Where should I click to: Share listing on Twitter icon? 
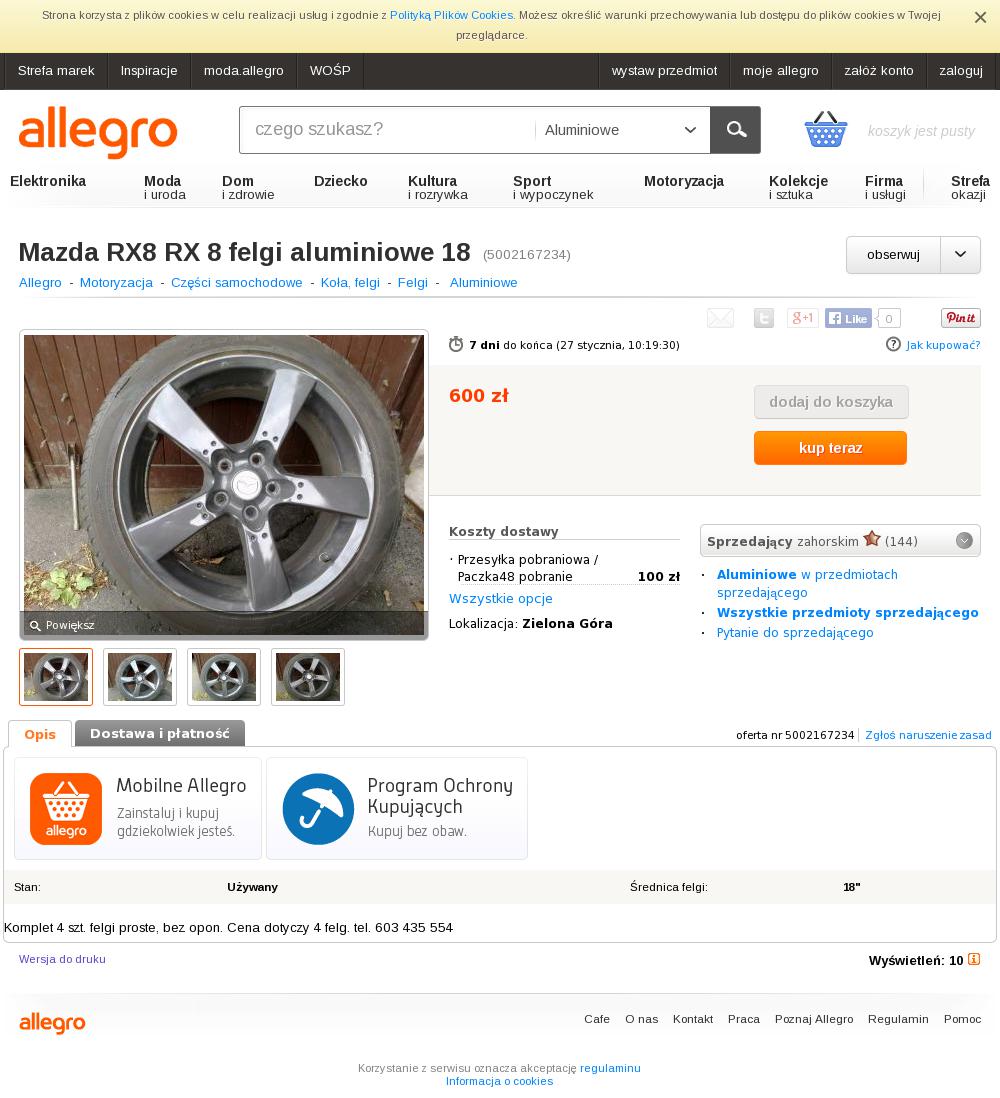click(x=763, y=318)
